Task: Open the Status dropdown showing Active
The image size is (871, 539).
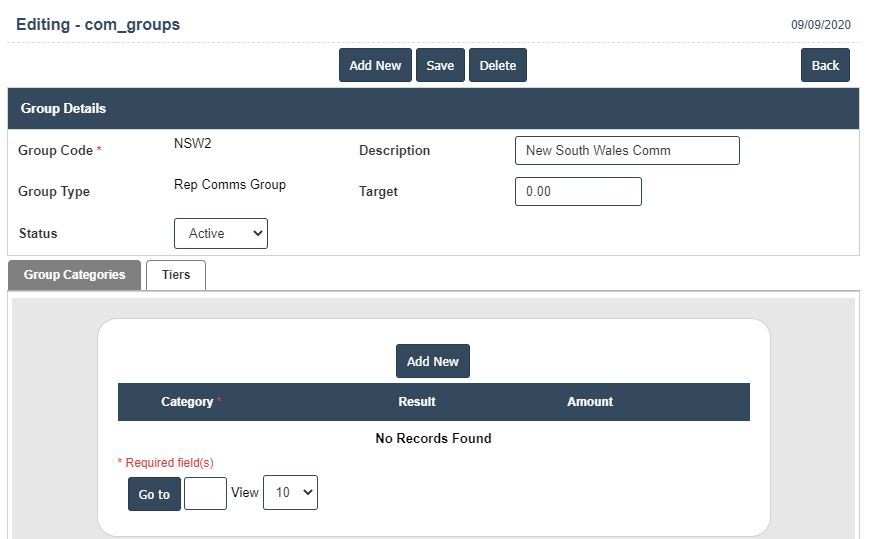Action: tap(221, 234)
